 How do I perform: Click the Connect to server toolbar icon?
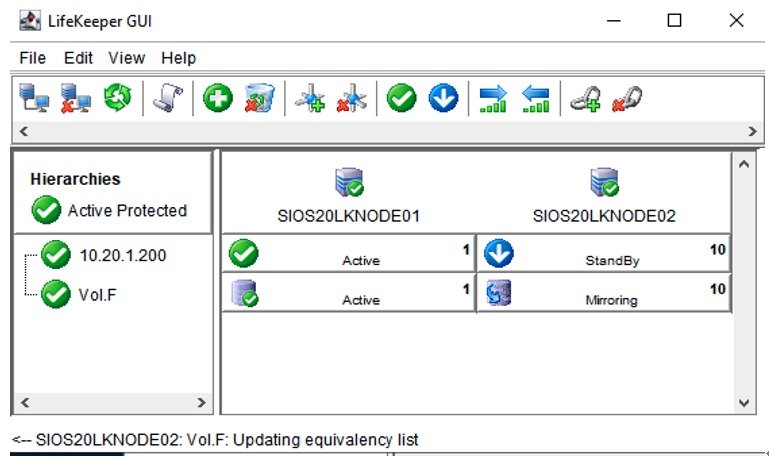point(34,98)
